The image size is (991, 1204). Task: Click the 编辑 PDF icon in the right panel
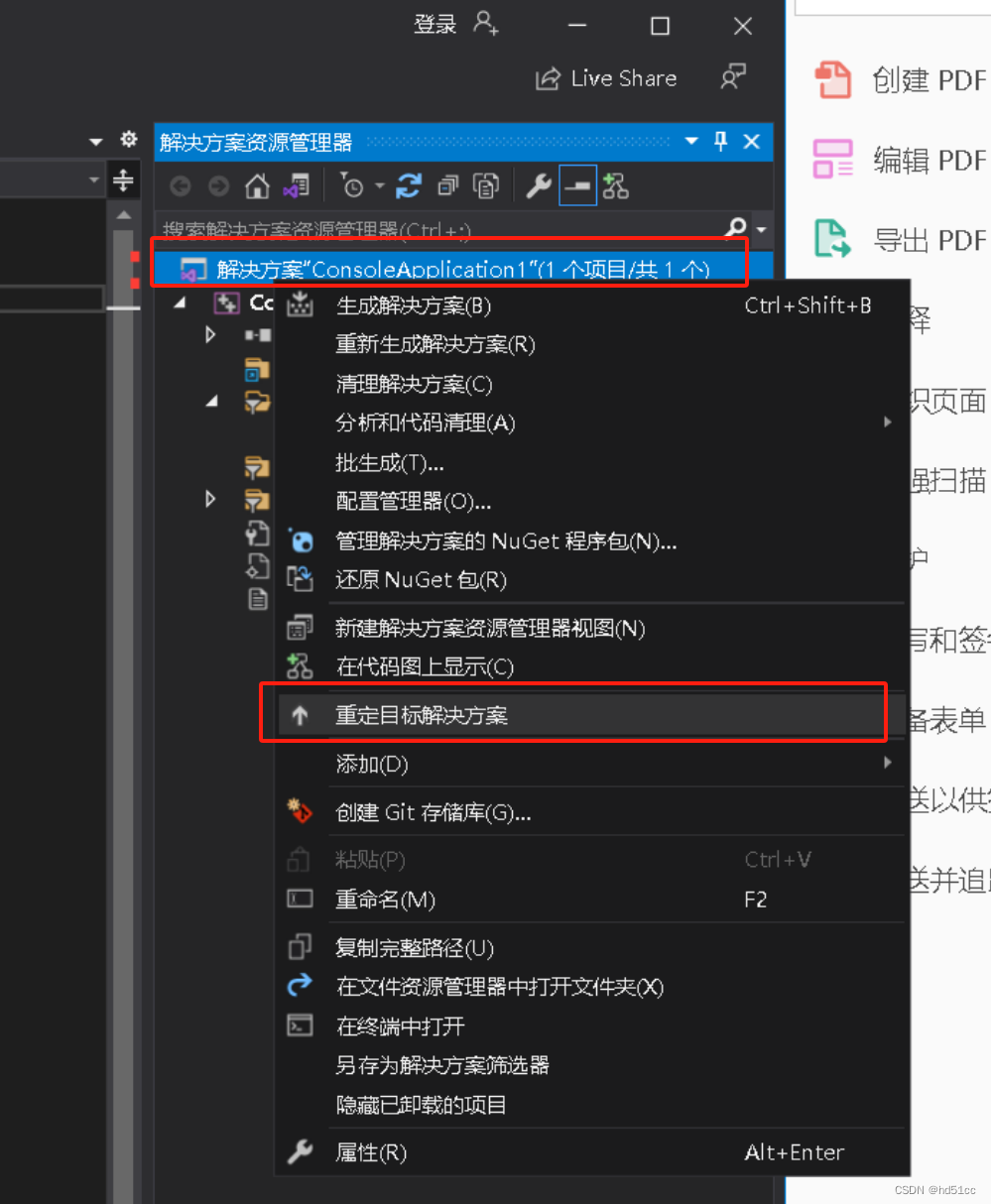[833, 160]
